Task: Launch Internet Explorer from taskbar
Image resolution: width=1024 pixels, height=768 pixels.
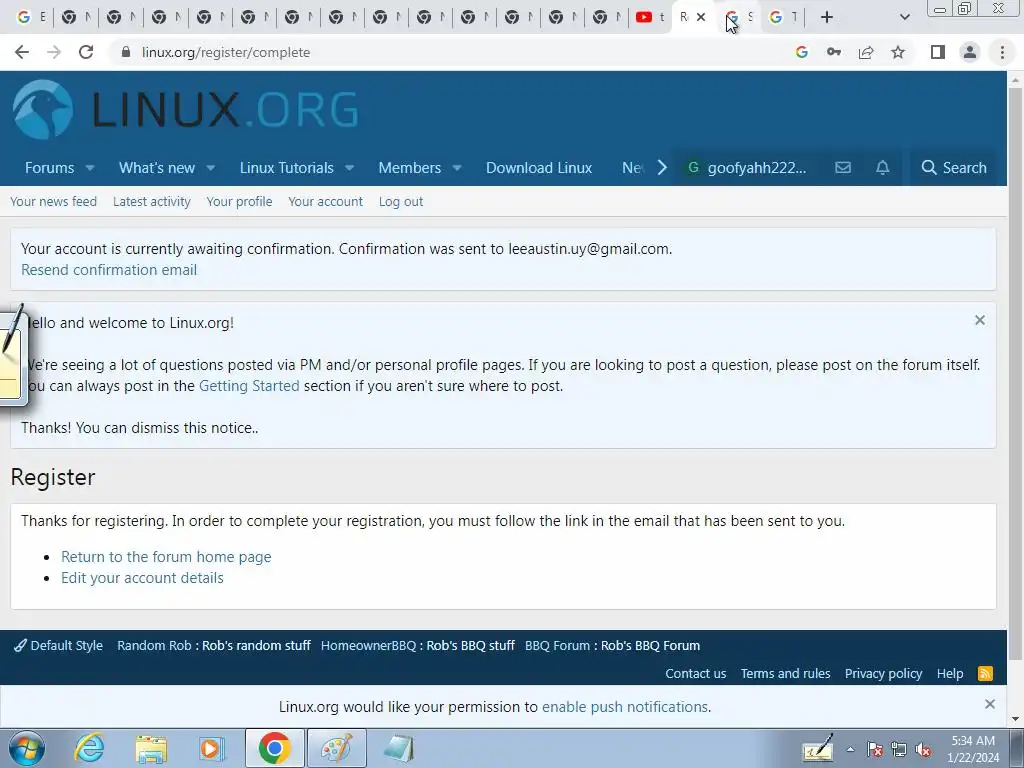Action: coord(89,748)
